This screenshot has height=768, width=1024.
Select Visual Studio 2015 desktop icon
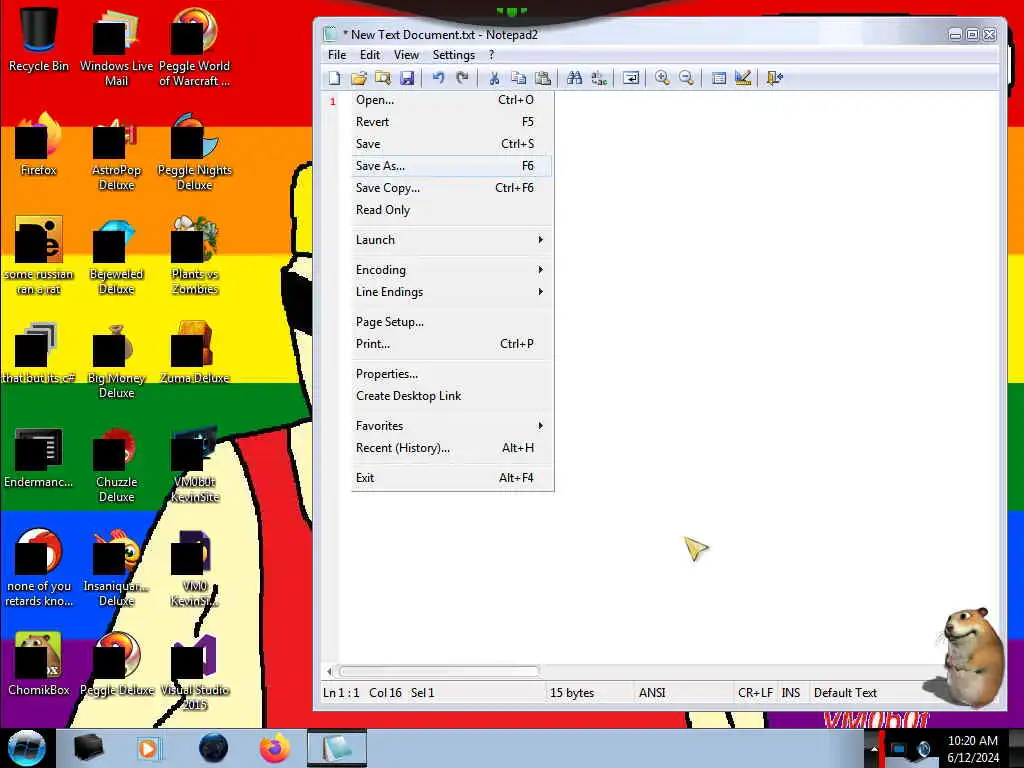pos(195,673)
